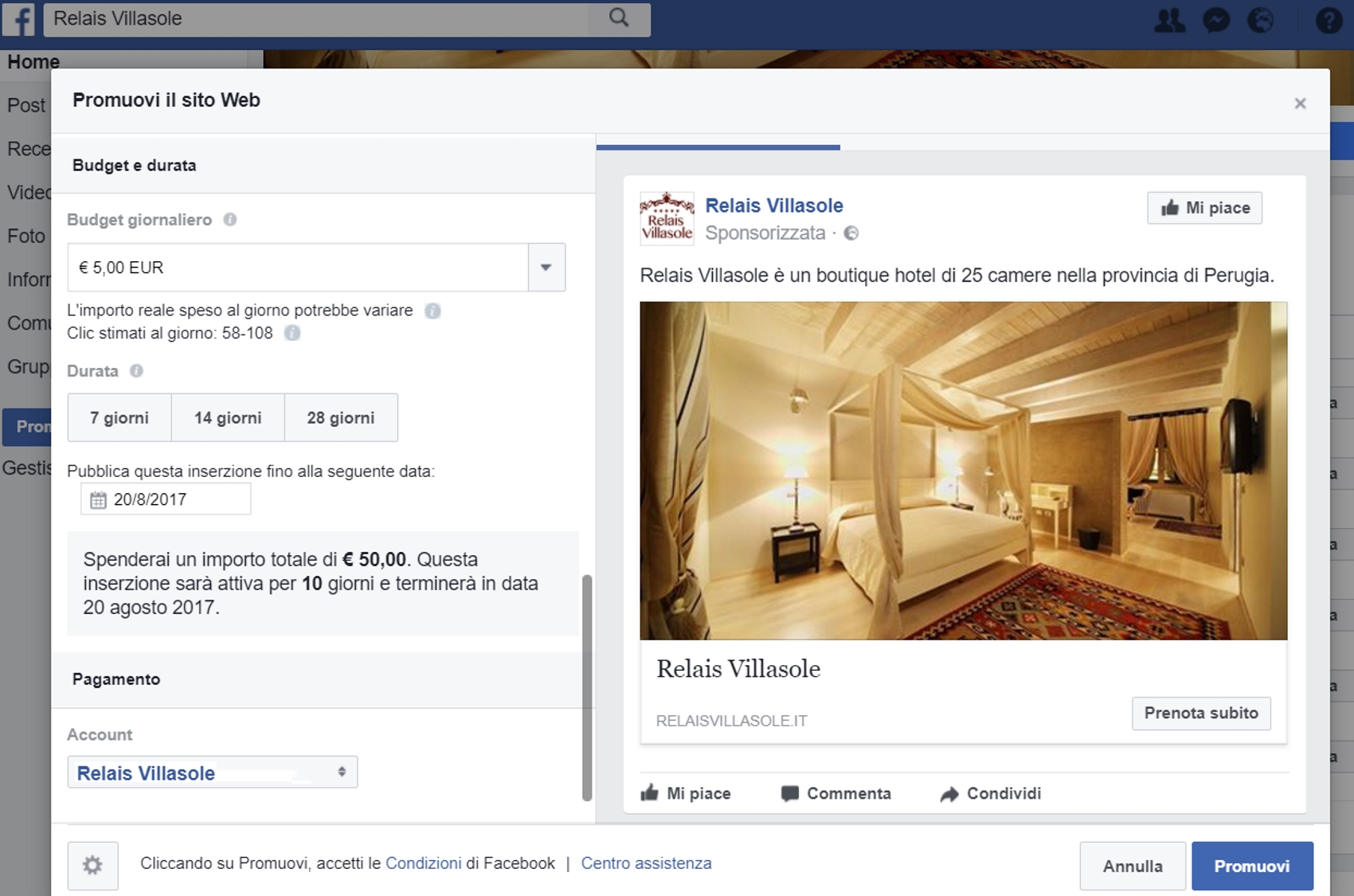Open the Messenger icon in top bar
The height and width of the screenshot is (896, 1354).
1215,20
